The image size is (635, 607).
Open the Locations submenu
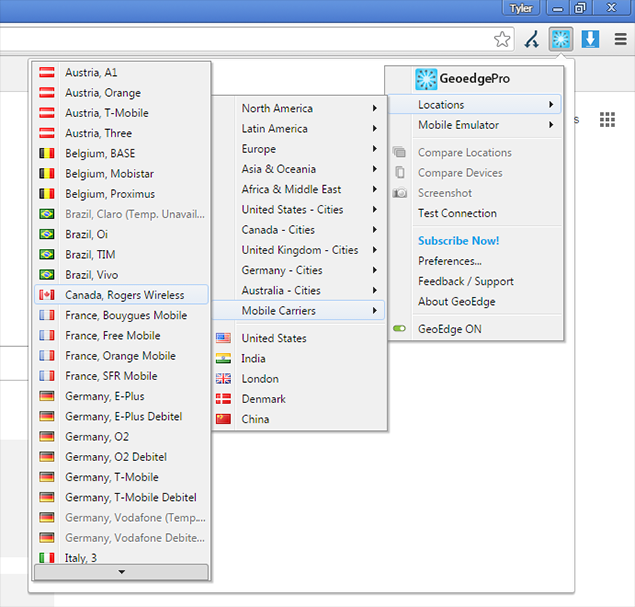(x=474, y=104)
